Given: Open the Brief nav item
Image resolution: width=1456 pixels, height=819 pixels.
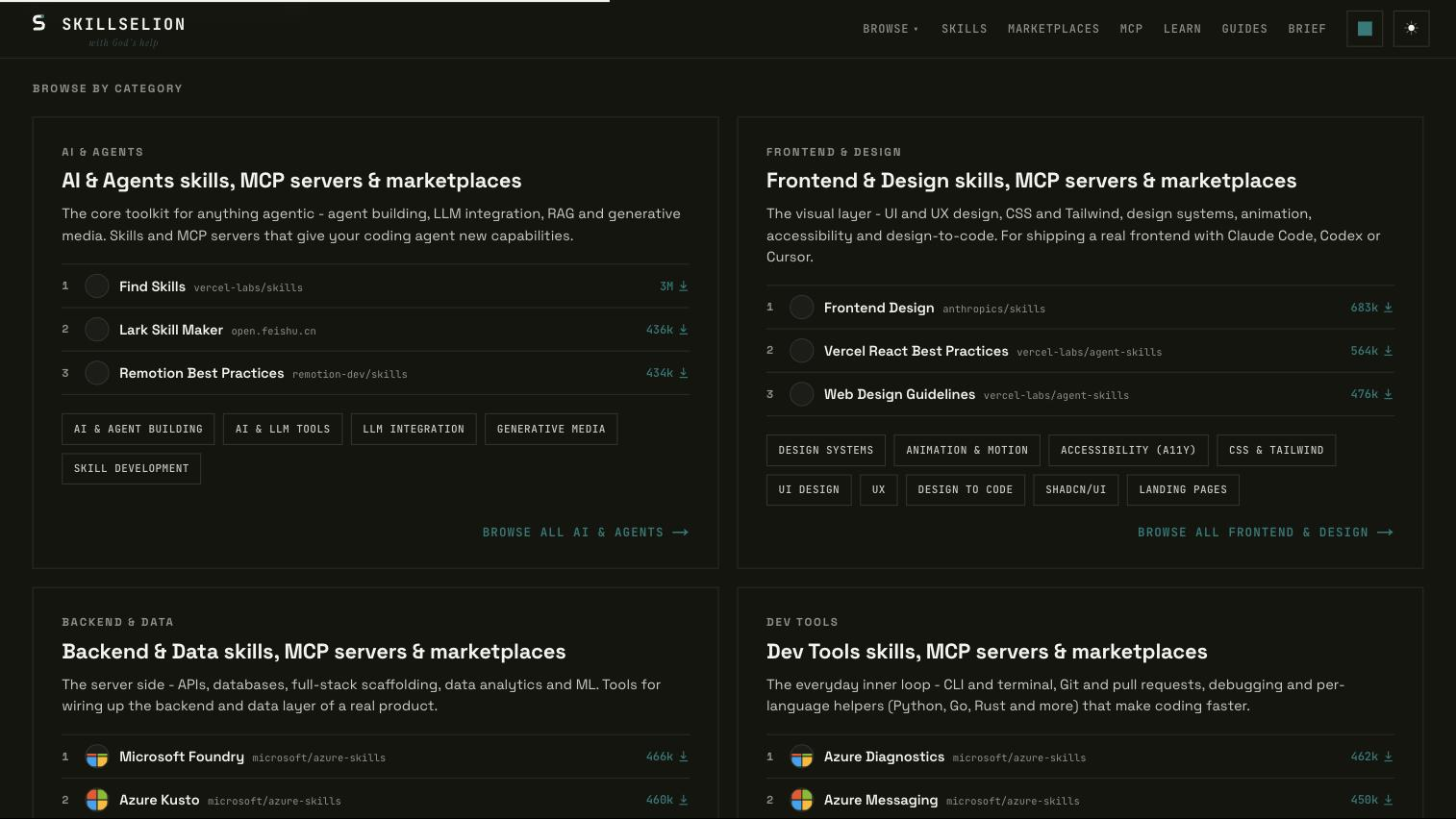Looking at the screenshot, I should pyautogui.click(x=1307, y=29).
